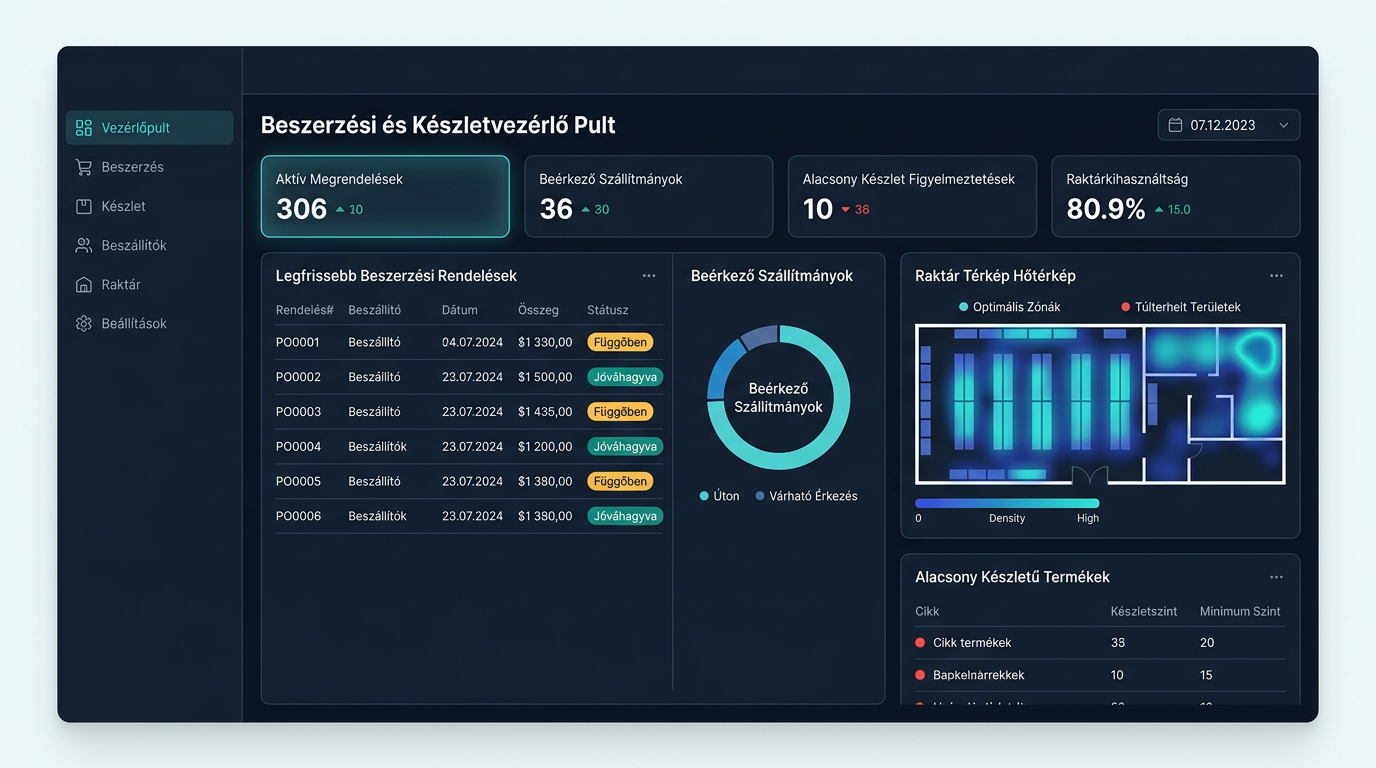This screenshot has height=768, width=1376.
Task: Open the Beállítások menu item
Action: pos(150,323)
